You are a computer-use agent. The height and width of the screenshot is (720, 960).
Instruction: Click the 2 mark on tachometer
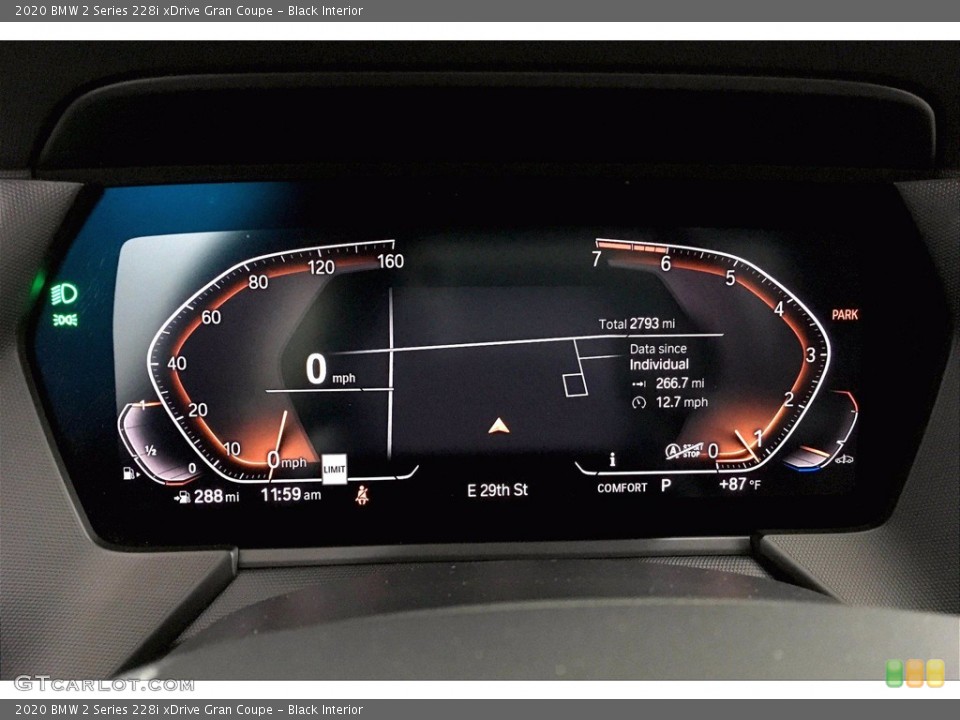pos(789,400)
